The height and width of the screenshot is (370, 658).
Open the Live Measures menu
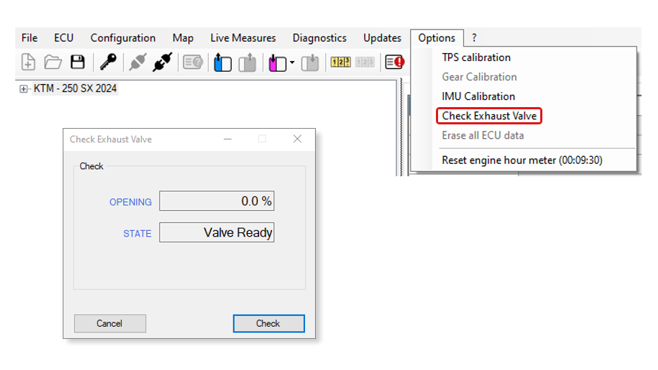click(x=243, y=38)
